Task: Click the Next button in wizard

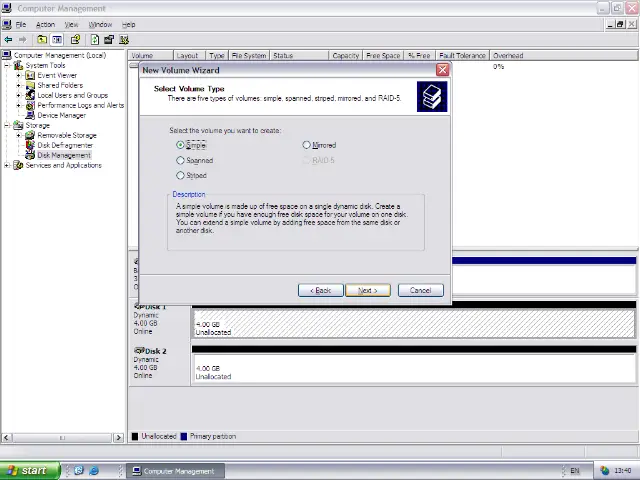Action: tap(368, 291)
